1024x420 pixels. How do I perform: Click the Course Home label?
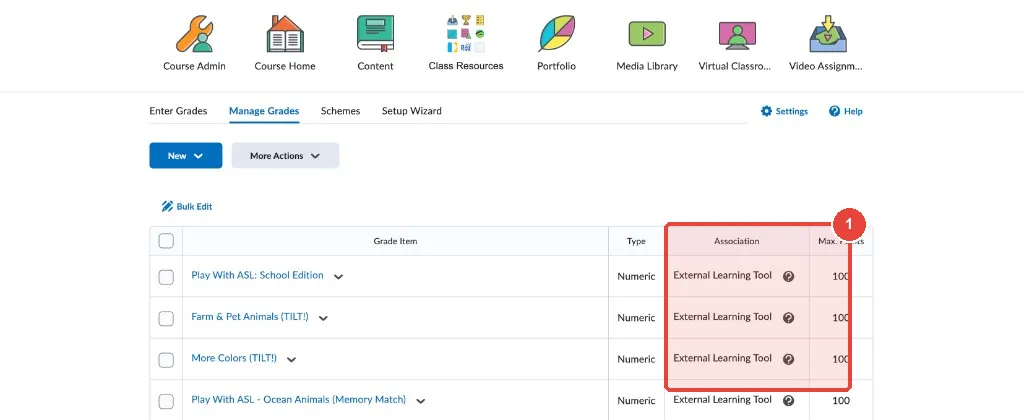(285, 66)
